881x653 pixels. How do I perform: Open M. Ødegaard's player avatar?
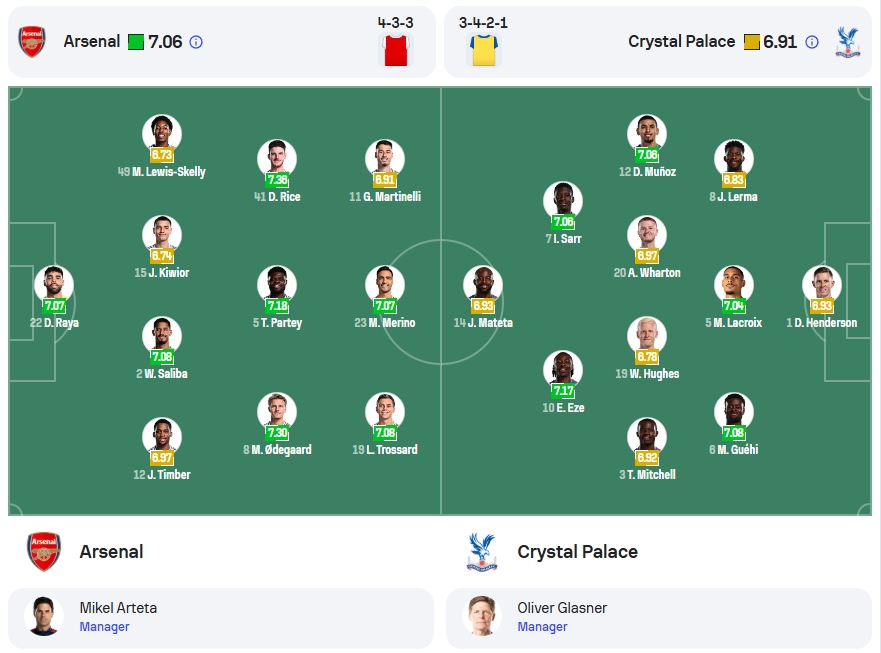click(277, 412)
